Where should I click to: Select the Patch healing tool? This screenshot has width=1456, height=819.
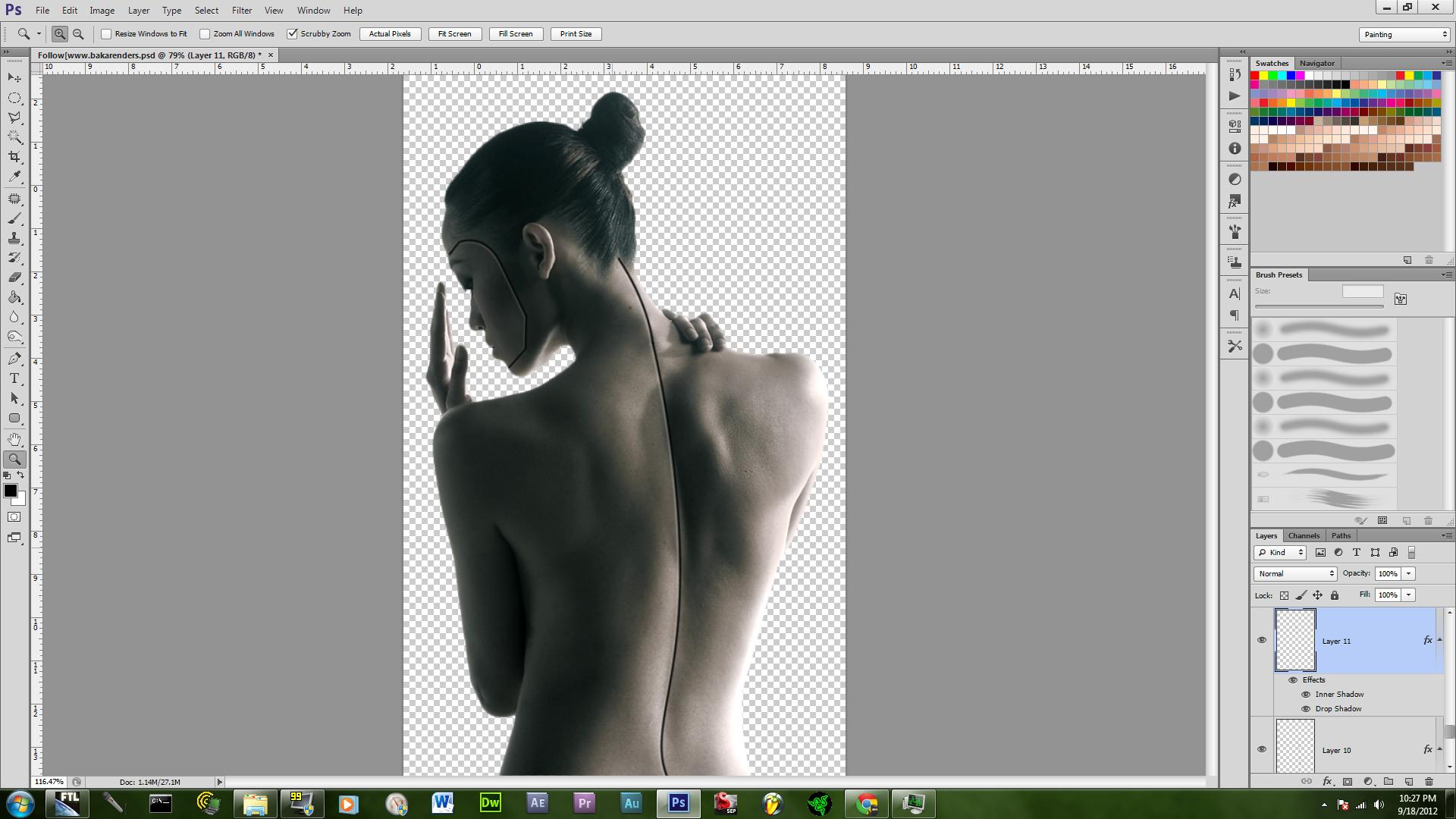pyautogui.click(x=14, y=199)
